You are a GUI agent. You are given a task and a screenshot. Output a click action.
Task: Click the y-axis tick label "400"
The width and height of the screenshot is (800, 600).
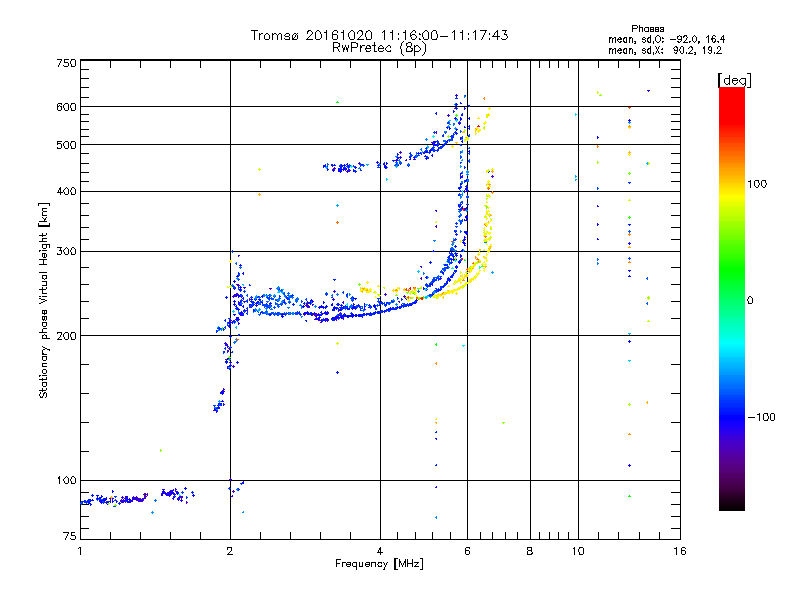click(66, 191)
